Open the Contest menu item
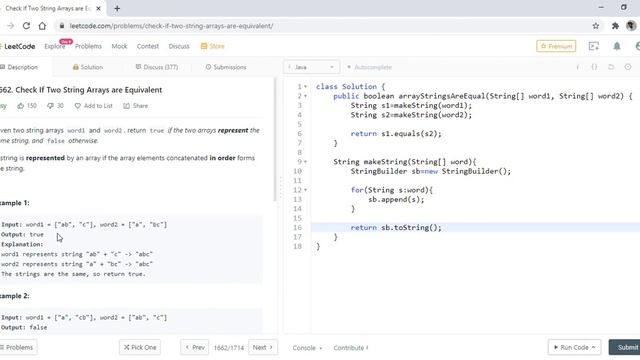 tap(148, 46)
